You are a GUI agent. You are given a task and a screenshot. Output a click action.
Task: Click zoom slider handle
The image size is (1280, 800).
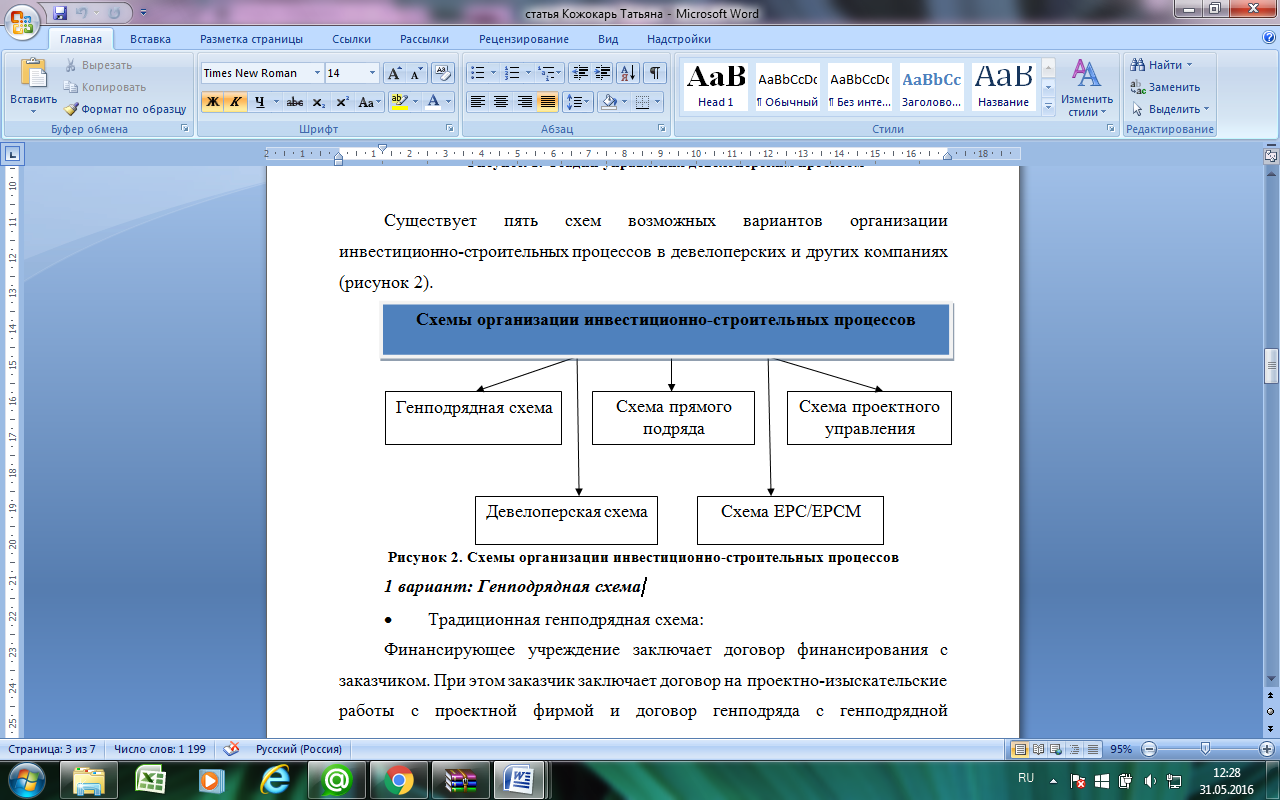pos(1205,749)
